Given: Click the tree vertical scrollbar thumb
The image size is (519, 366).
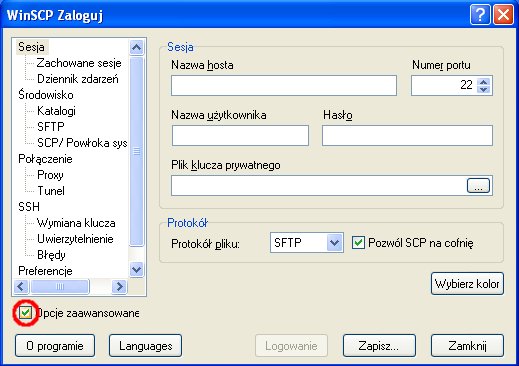Looking at the screenshot, I should point(136,152).
